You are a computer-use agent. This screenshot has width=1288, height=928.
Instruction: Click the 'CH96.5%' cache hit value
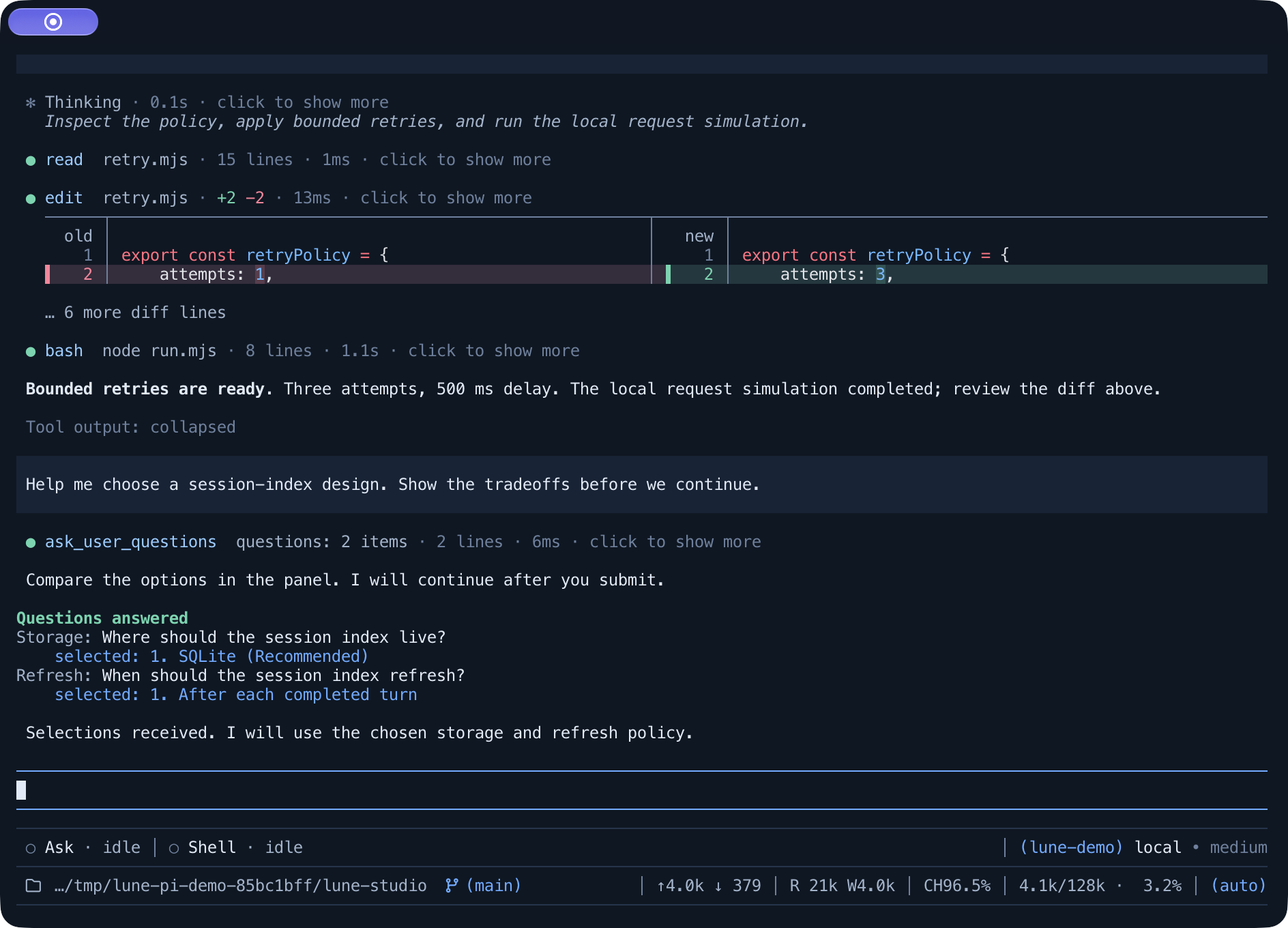tap(956, 886)
